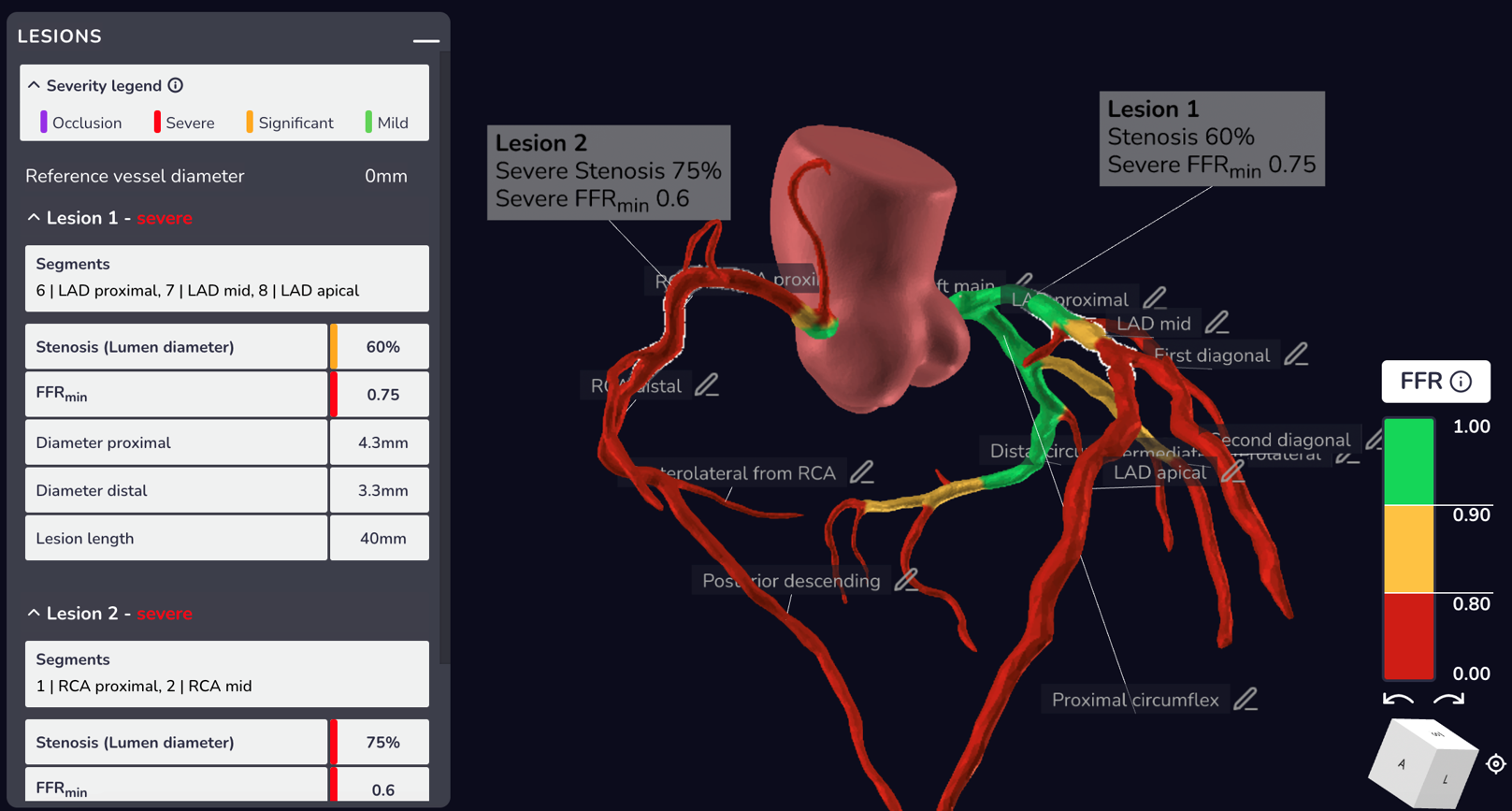Screen dimensions: 1512x811
Task: Edit the First diagonal label
Action: click(x=1296, y=355)
